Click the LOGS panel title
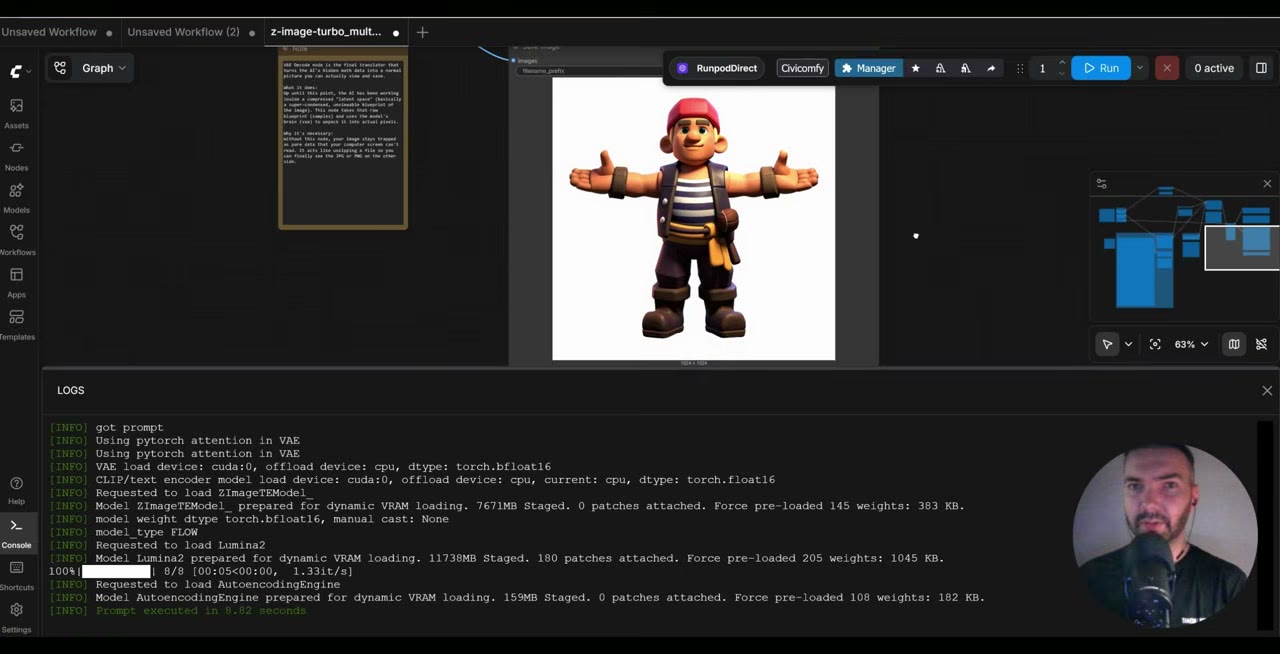1280x654 pixels. (71, 391)
